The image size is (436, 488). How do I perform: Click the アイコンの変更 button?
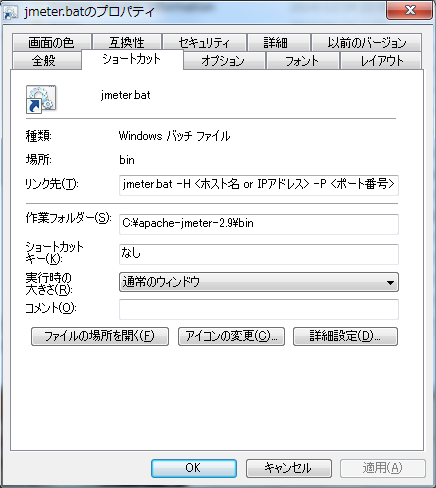(231, 336)
